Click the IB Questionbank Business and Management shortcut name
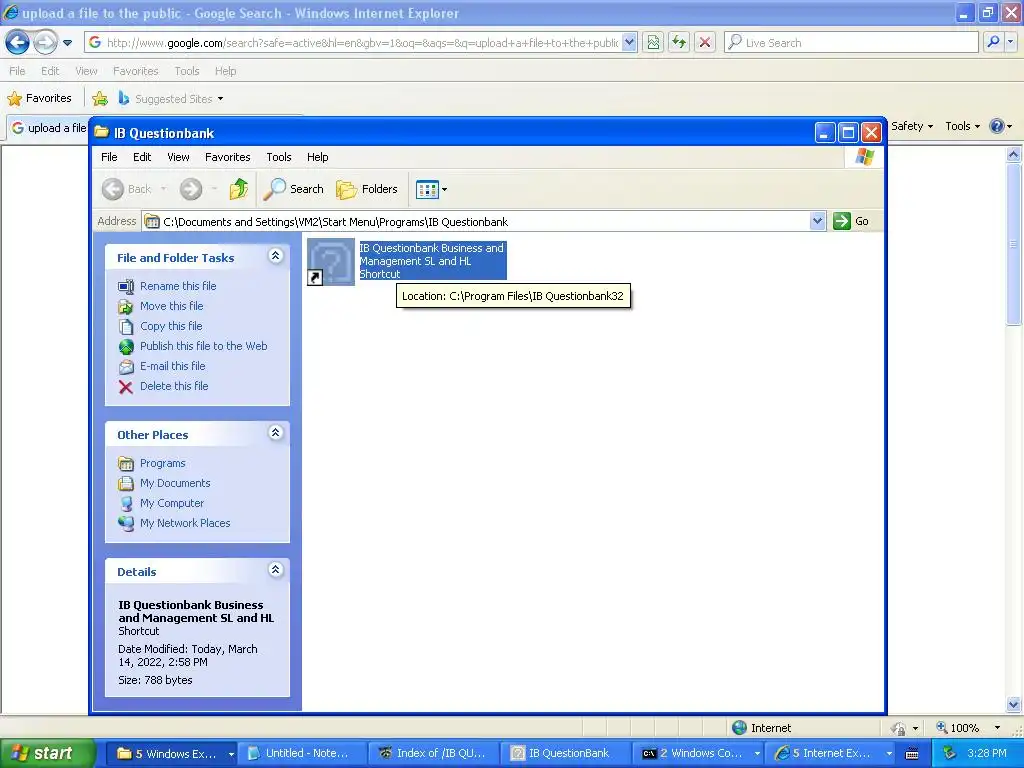 pyautogui.click(x=432, y=261)
